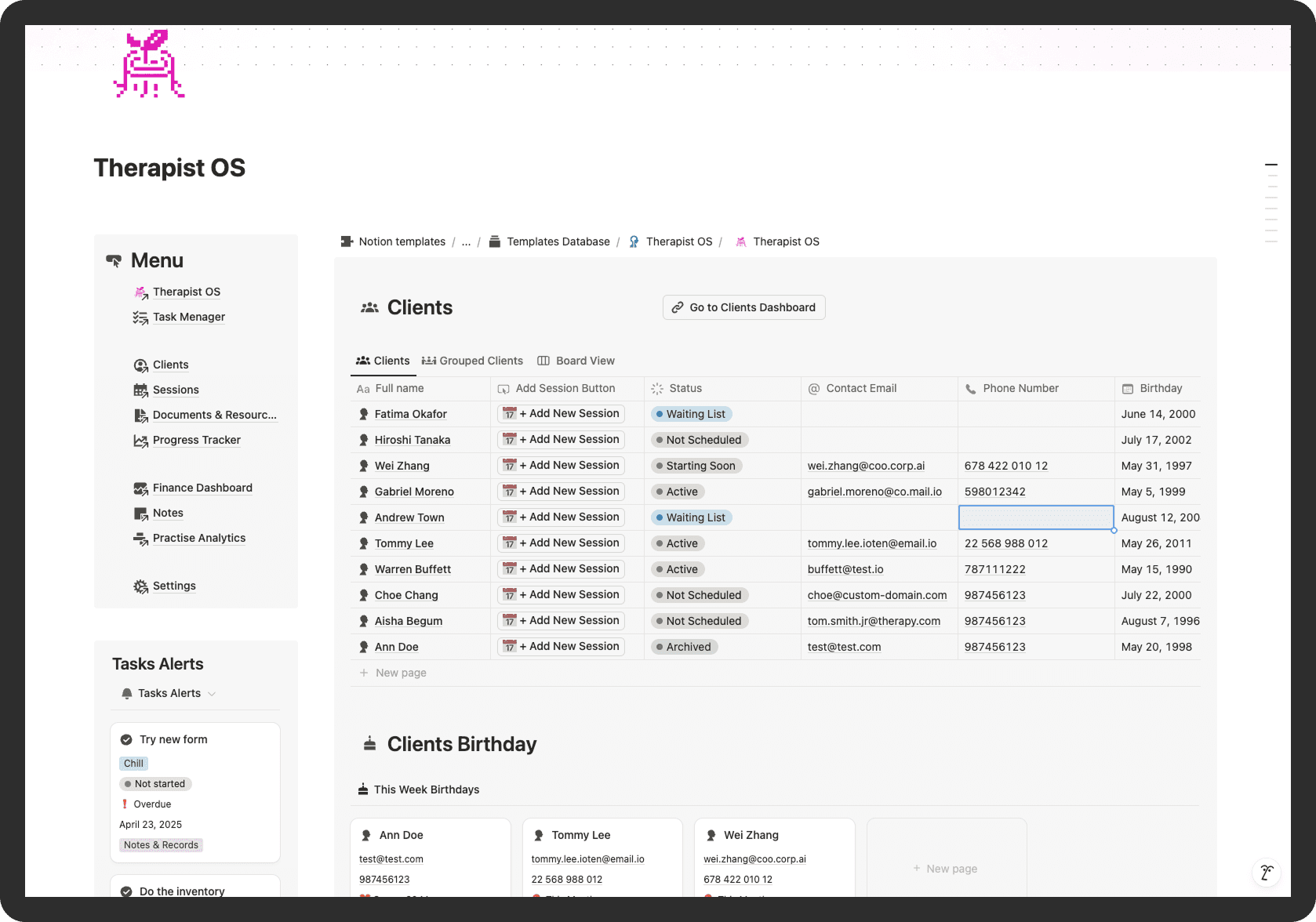Click the Notes icon in the sidebar
Viewport: 1316px width, 922px height.
pyautogui.click(x=140, y=513)
